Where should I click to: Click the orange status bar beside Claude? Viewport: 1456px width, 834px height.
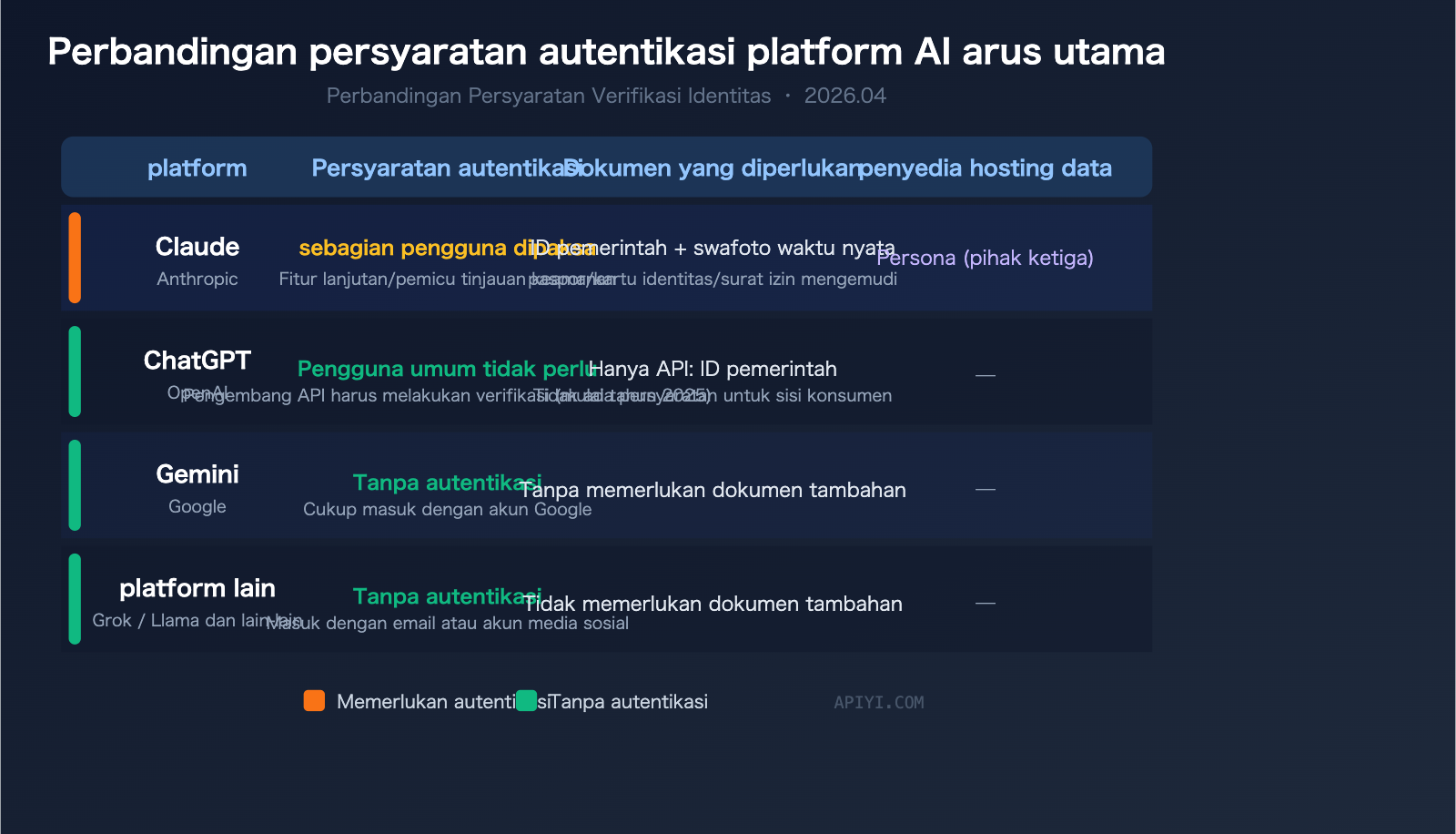click(x=75, y=258)
